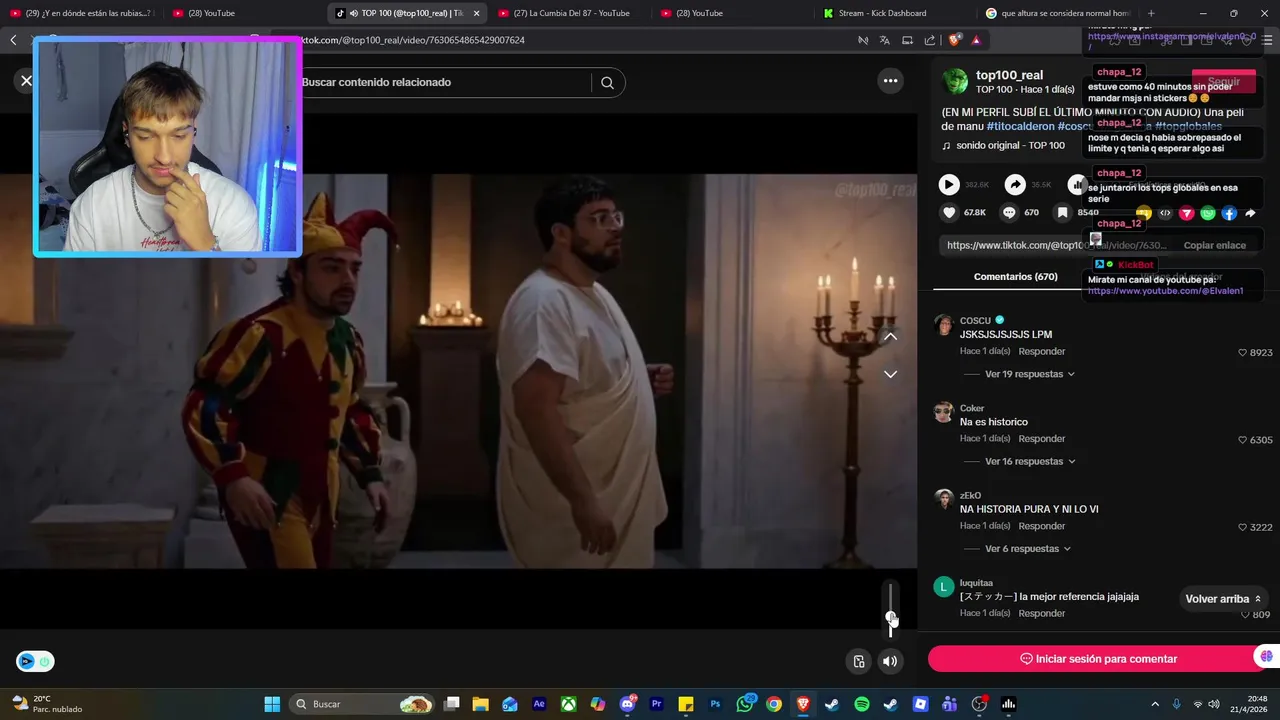Click the floating player icon beside the speaker

click(x=859, y=661)
